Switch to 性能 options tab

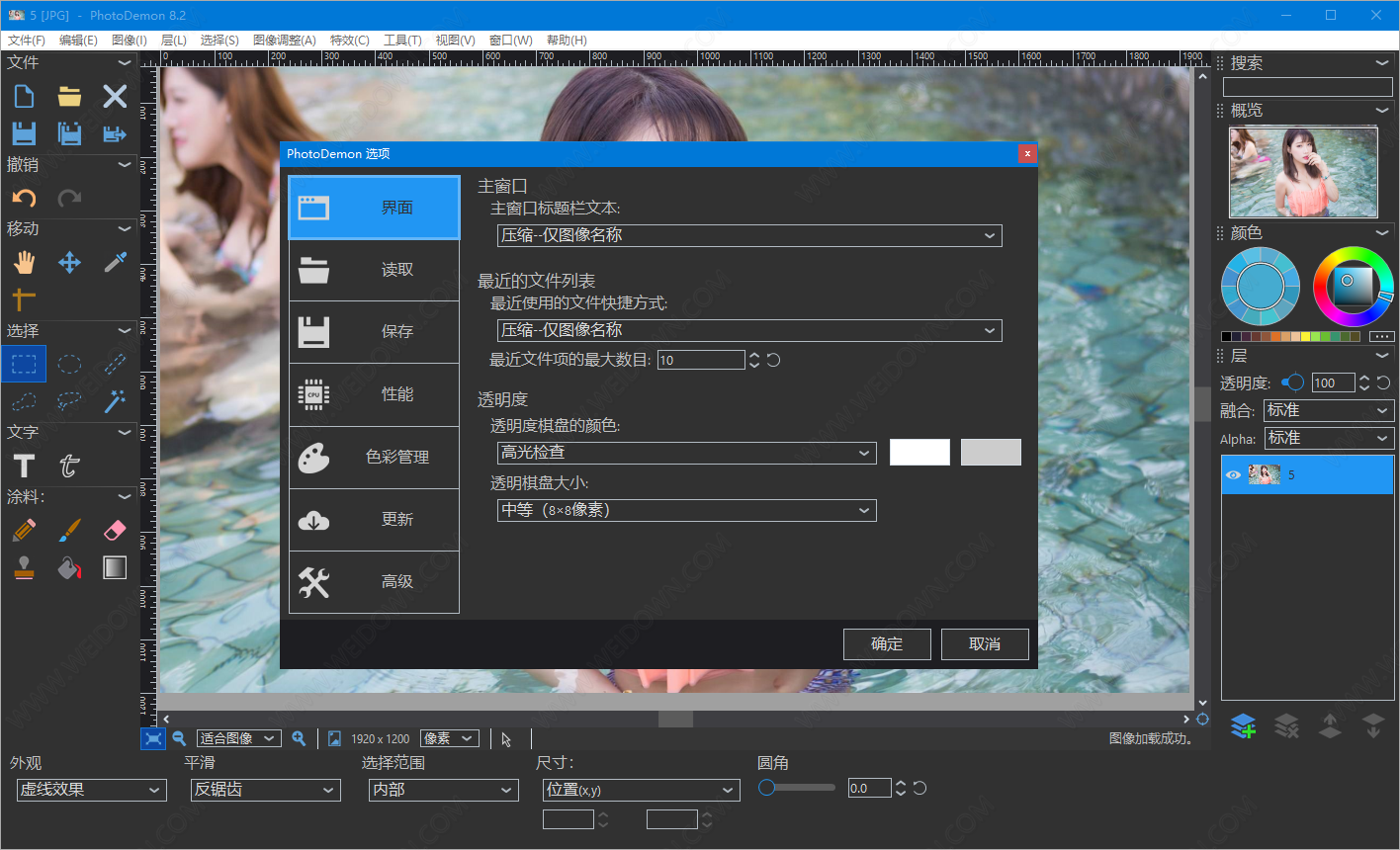[x=374, y=394]
